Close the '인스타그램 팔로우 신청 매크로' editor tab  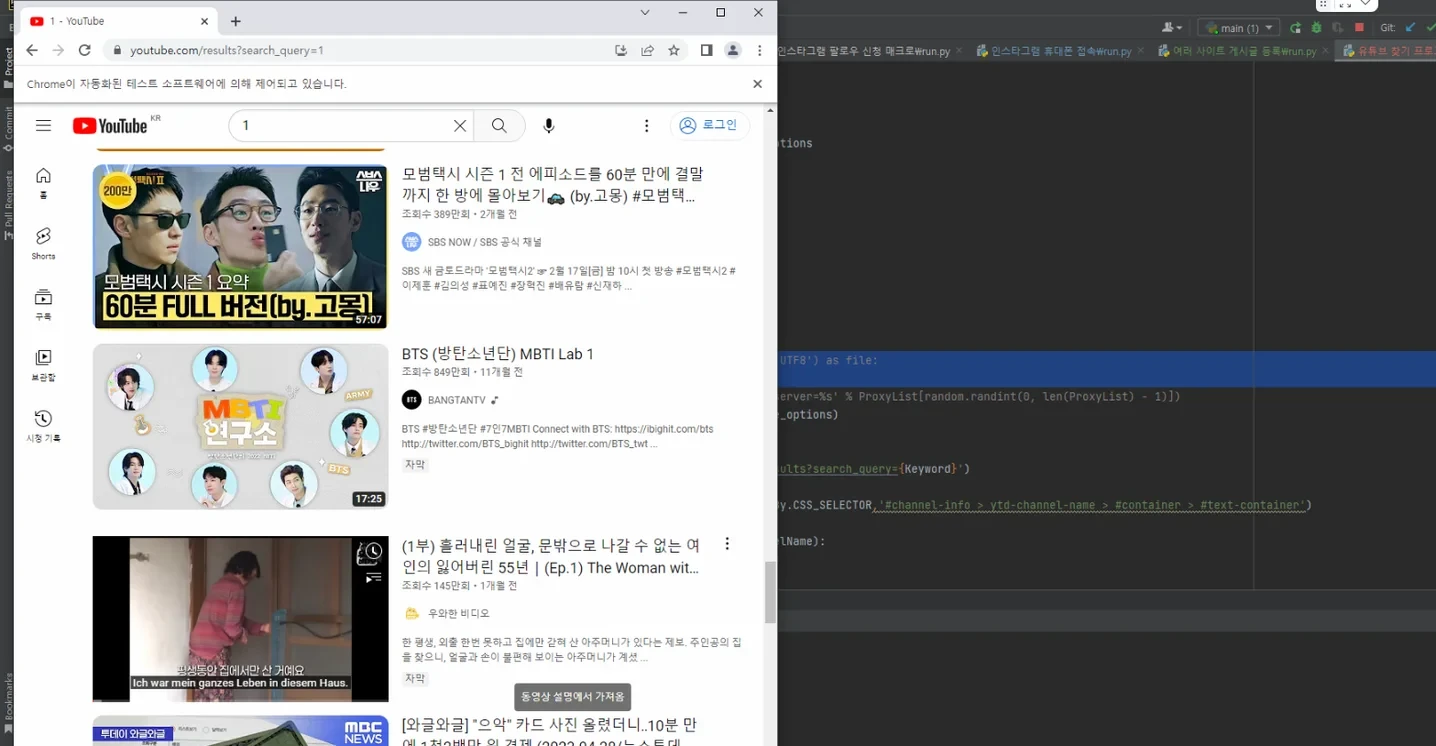[960, 51]
